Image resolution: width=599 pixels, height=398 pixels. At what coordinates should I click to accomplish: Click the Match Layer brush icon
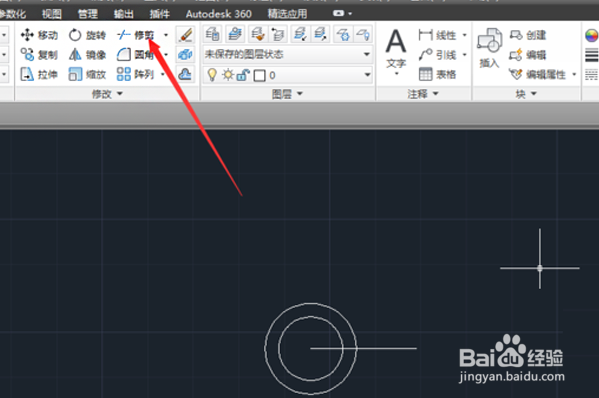[258, 34]
